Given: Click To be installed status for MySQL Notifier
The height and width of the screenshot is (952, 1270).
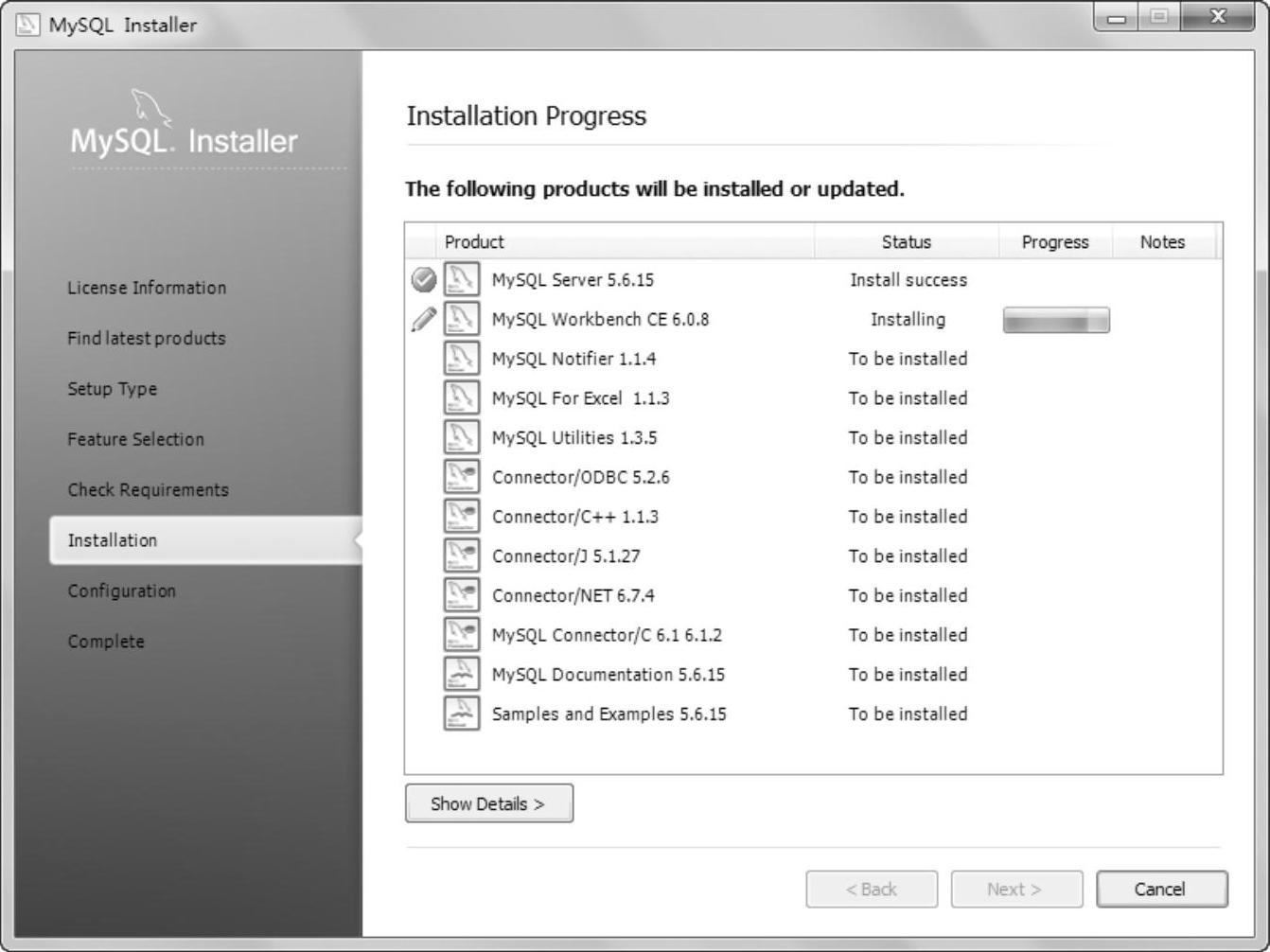Looking at the screenshot, I should (908, 359).
